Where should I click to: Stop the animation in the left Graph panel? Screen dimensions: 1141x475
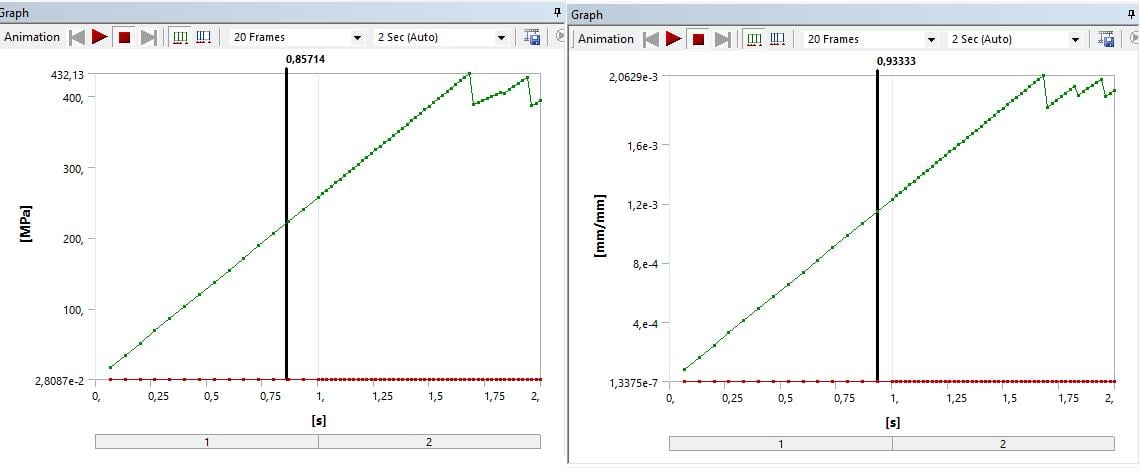click(x=124, y=37)
